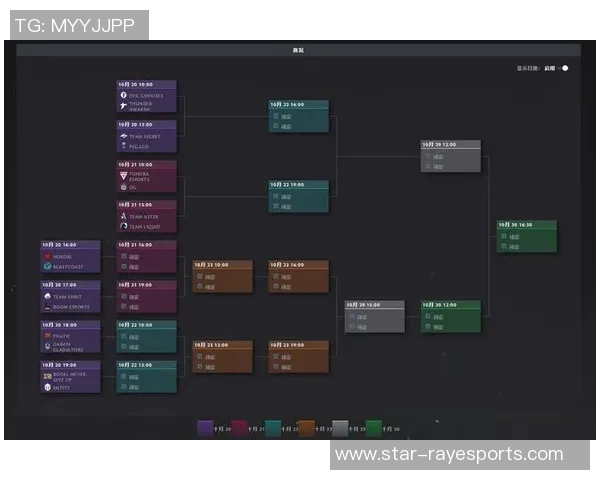Click the Oct 20 18:00 match header
600x480 pixels.
[71, 325]
